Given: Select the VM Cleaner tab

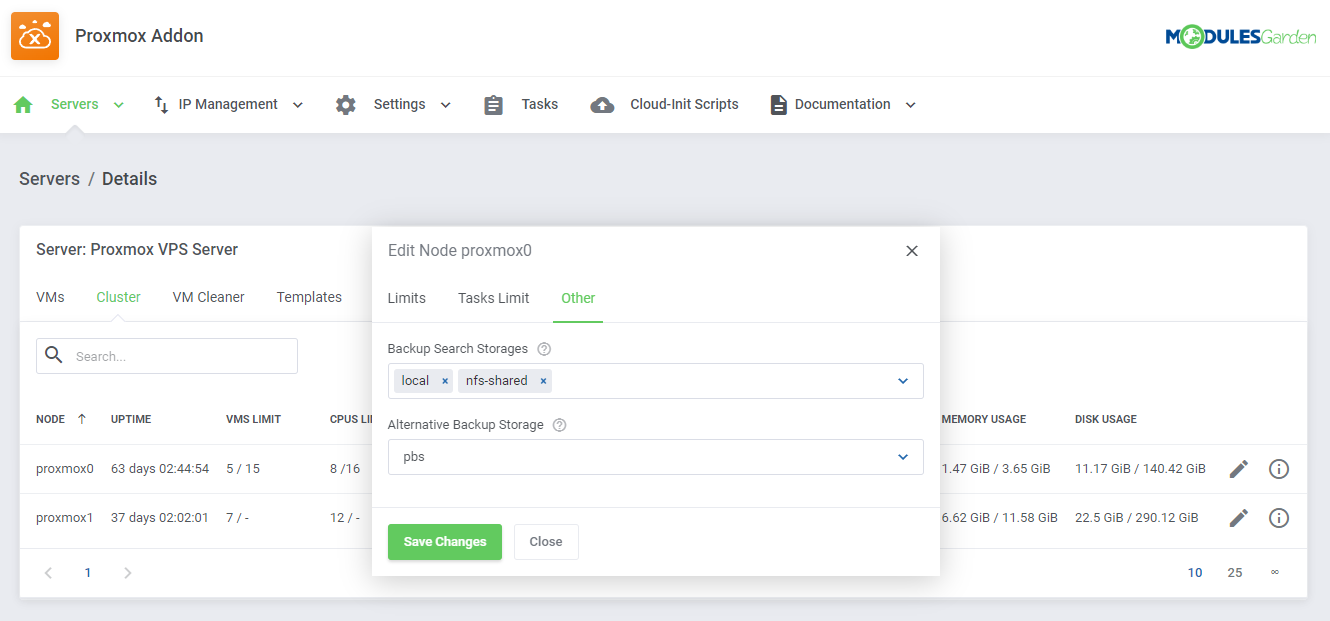Looking at the screenshot, I should 208,297.
